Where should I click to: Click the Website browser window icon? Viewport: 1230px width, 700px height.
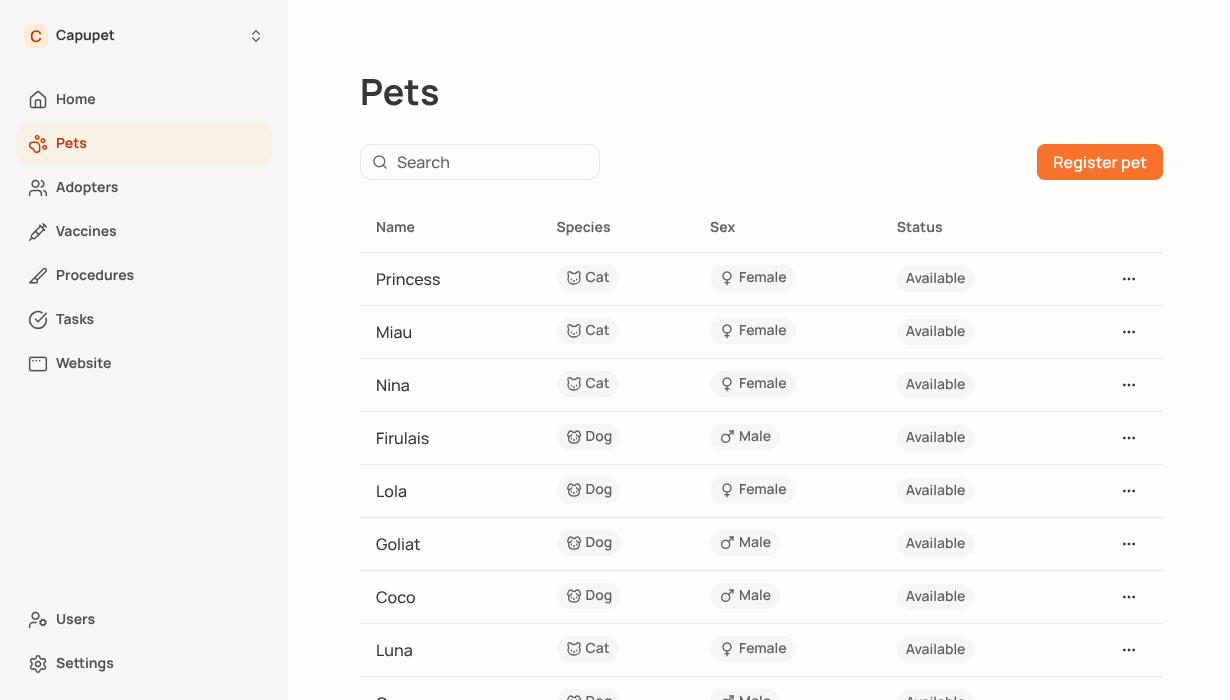pos(38,363)
